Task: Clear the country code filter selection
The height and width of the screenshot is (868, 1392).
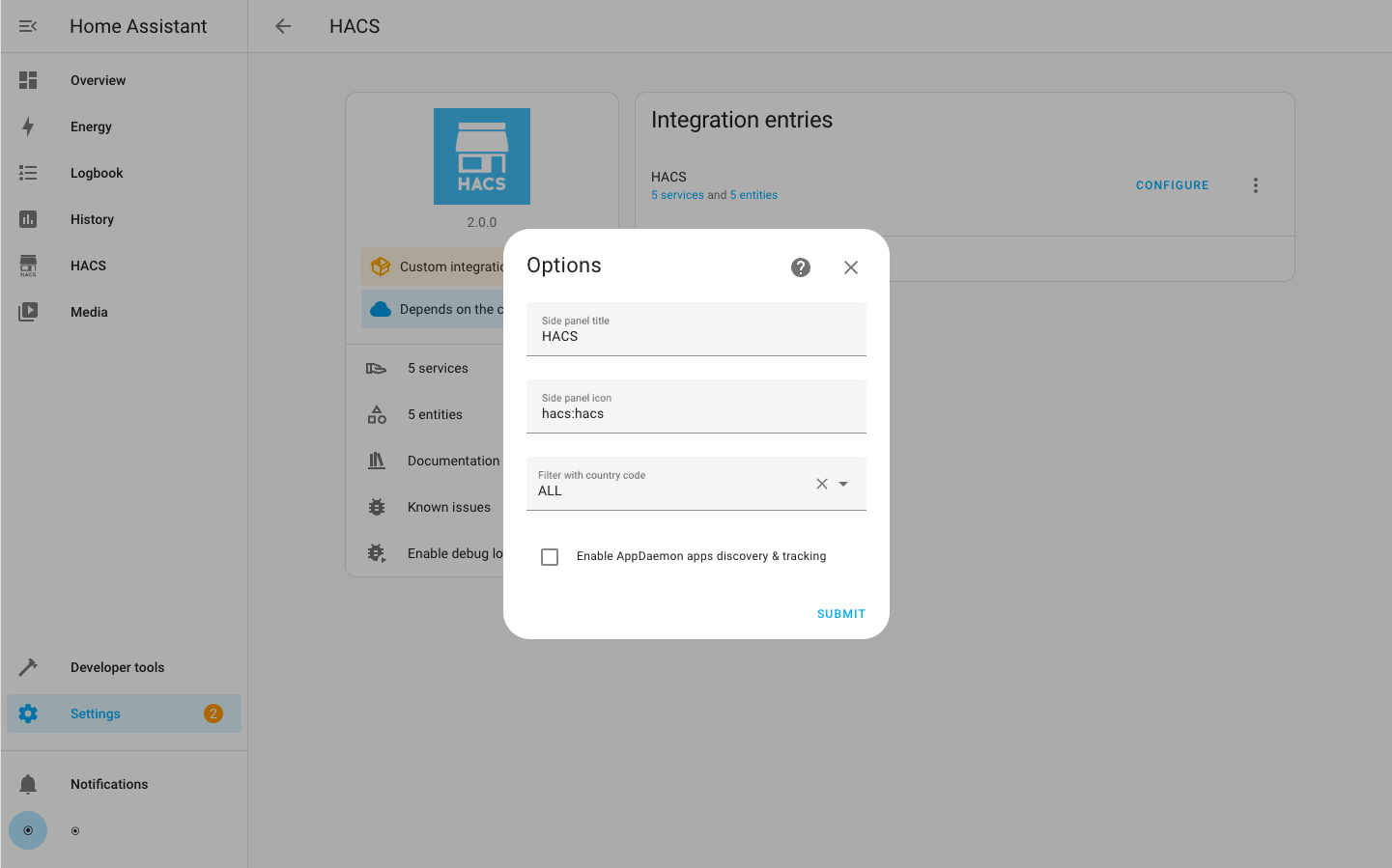Action: coord(821,483)
